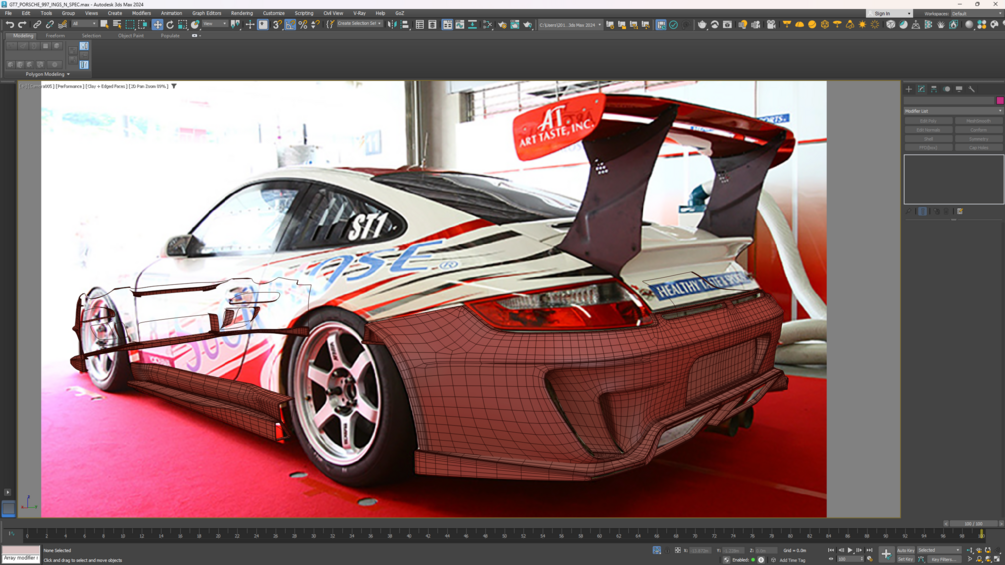The width and height of the screenshot is (1005, 565).
Task: Select the Select and Move tool
Action: 157,25
